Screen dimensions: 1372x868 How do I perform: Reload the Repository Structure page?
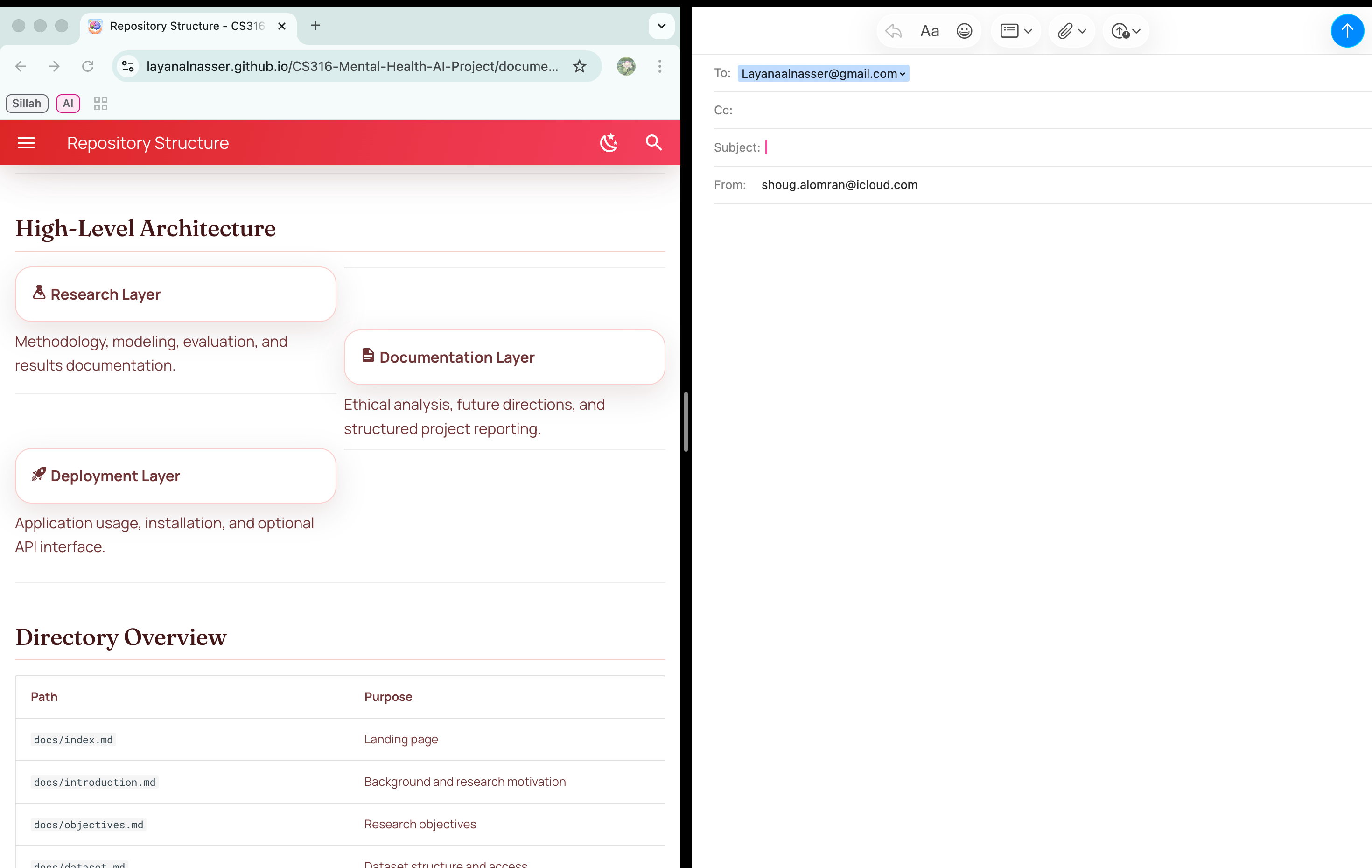point(88,67)
